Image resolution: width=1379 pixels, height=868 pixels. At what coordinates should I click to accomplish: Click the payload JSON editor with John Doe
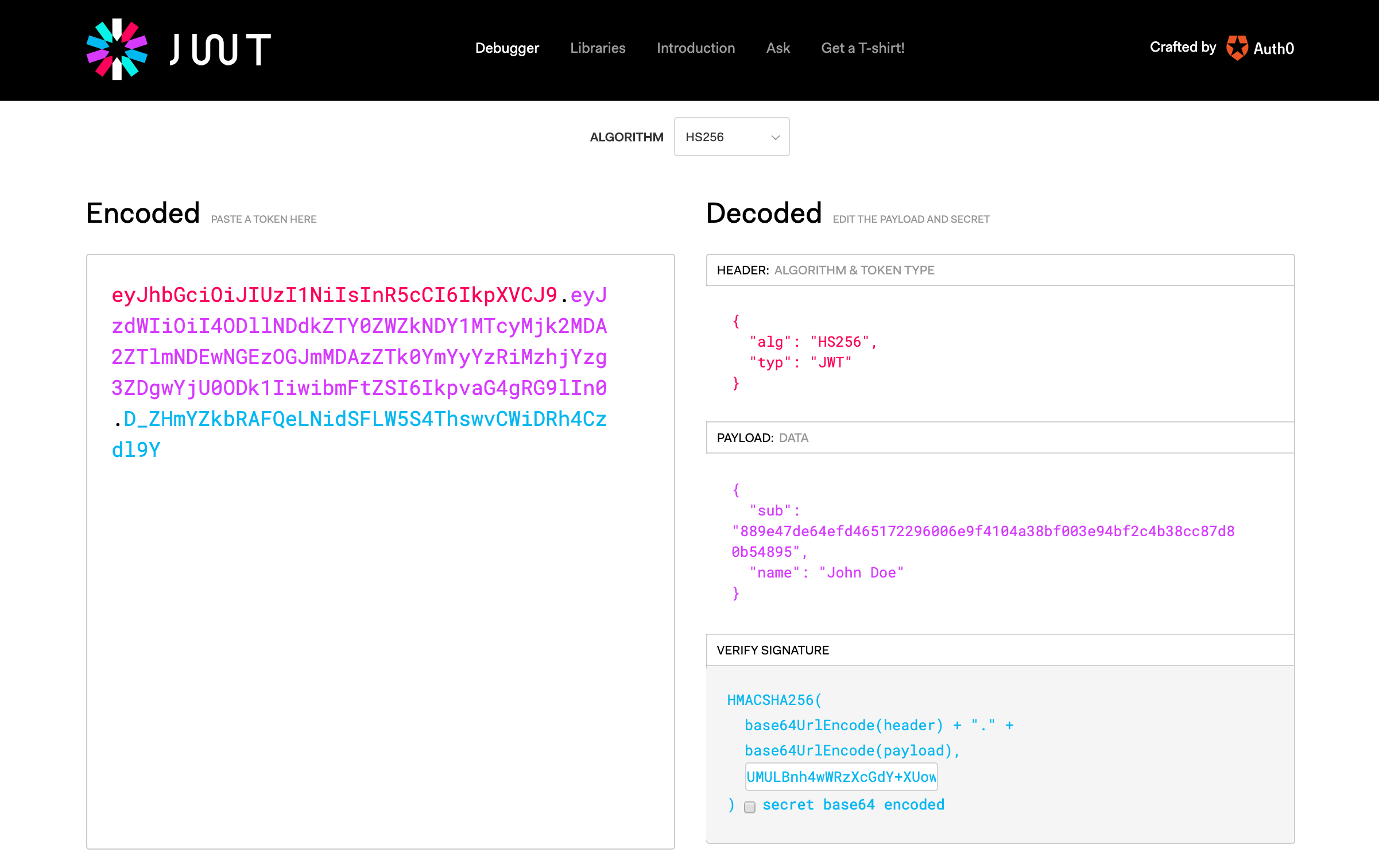click(860, 572)
